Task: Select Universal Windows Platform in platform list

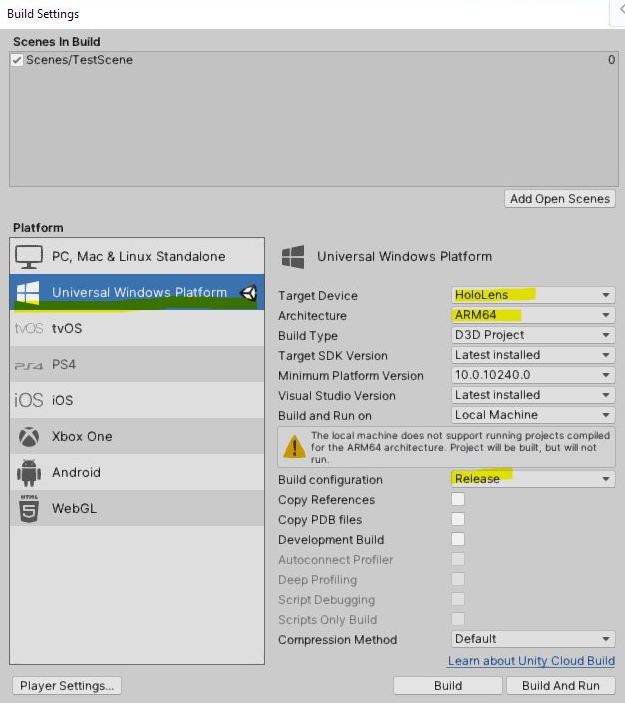Action: (137, 292)
